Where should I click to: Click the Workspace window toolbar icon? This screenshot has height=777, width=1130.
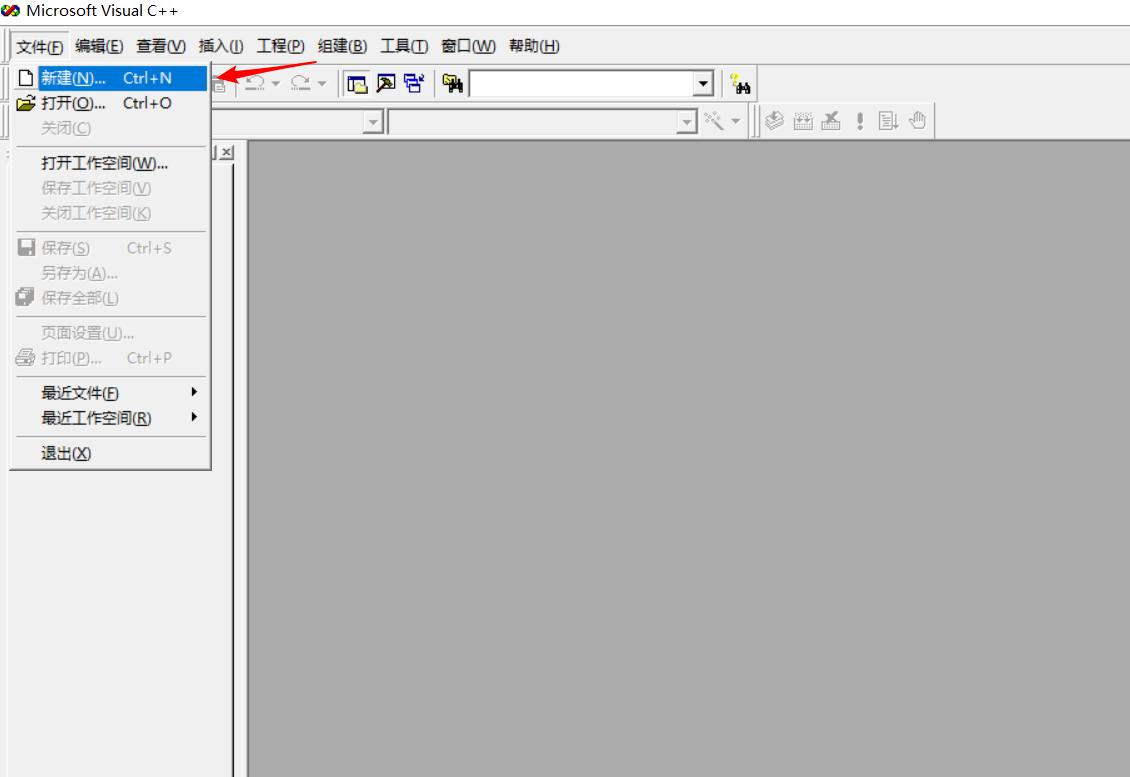click(x=357, y=84)
